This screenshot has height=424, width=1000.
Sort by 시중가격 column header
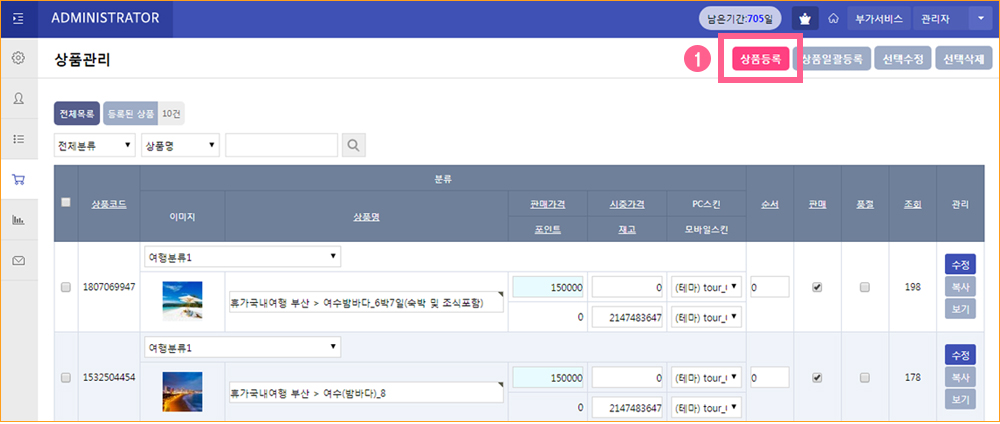coord(627,204)
